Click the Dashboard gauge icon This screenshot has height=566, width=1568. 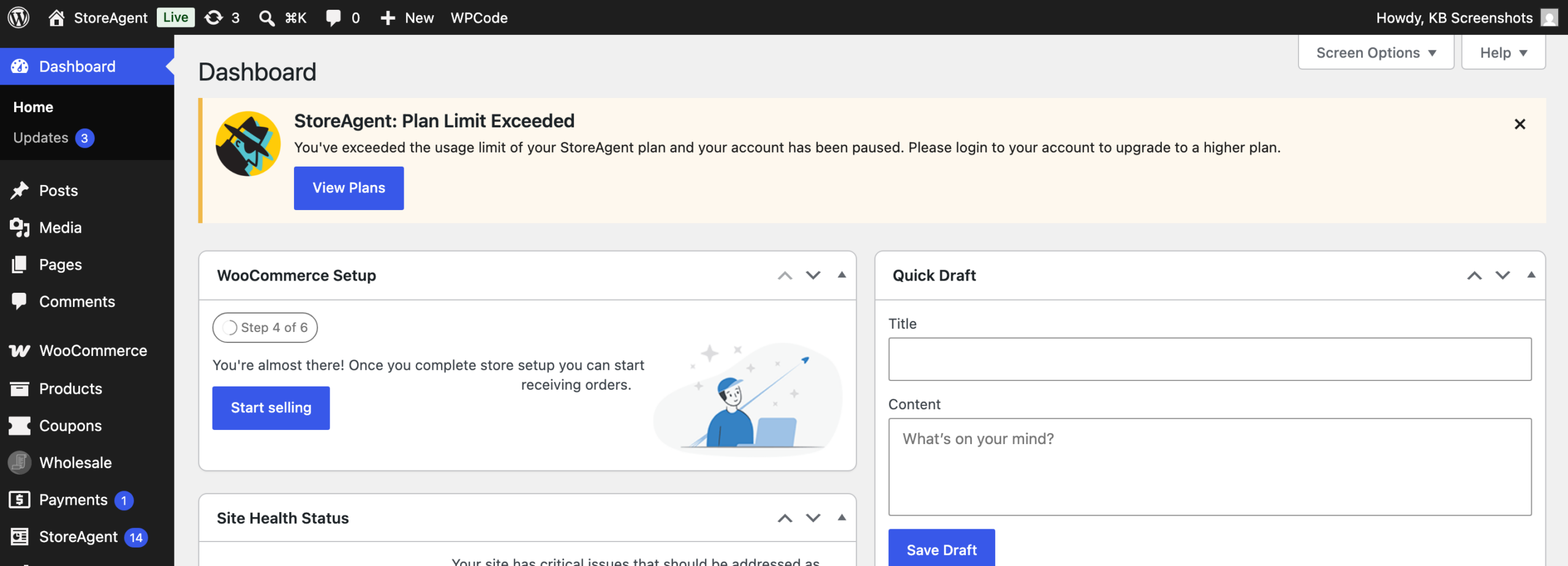[x=20, y=66]
